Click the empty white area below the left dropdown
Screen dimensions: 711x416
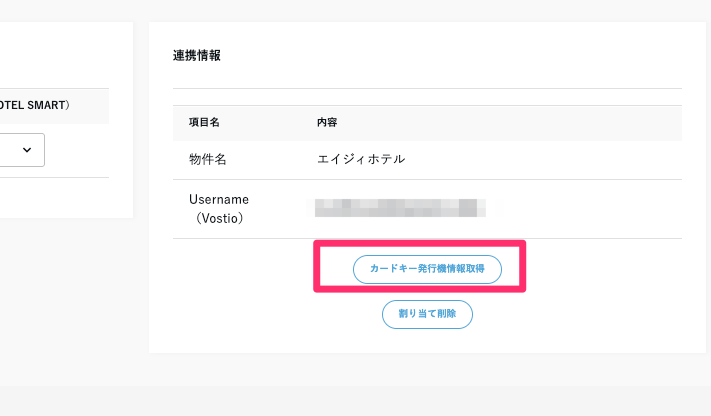60,198
